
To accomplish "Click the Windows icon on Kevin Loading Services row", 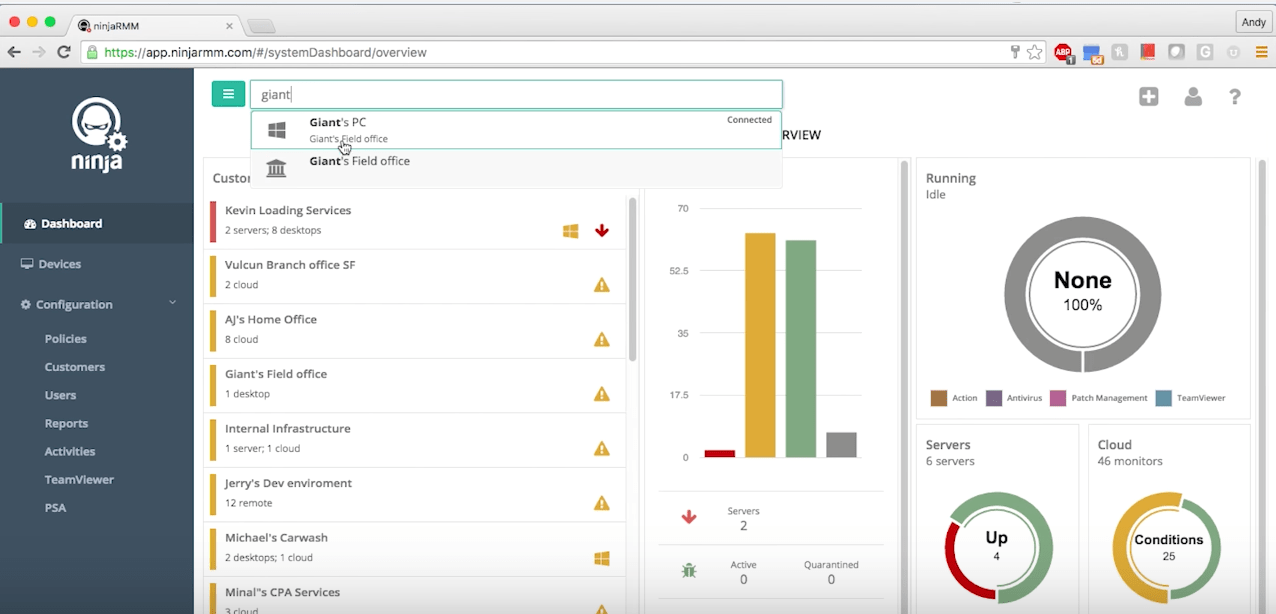I will click(x=570, y=230).
